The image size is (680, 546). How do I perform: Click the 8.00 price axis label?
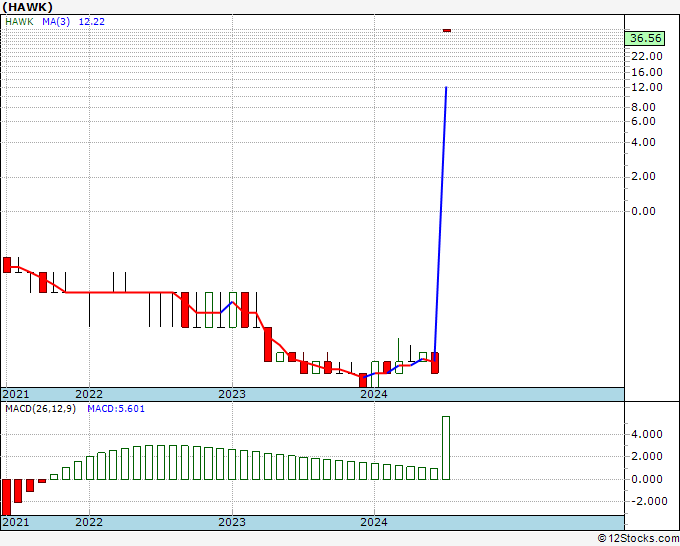click(x=644, y=107)
